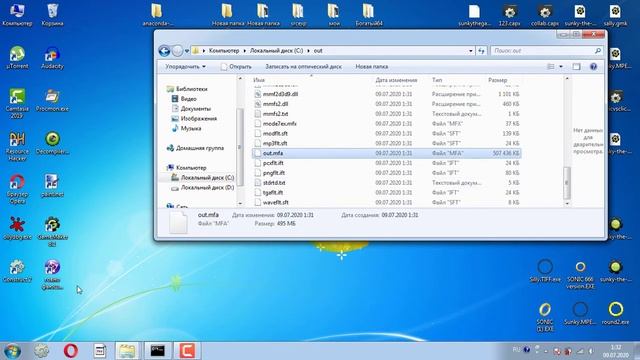The width and height of the screenshot is (640, 360).
Task: Select sally.gmk file on the desktop
Action: pyautogui.click(x=615, y=15)
